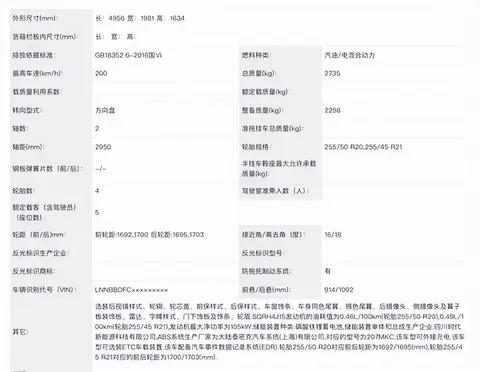The image size is (480, 372).
Task: Select the 额定载客 seat count value 5
Action: coord(97,212)
